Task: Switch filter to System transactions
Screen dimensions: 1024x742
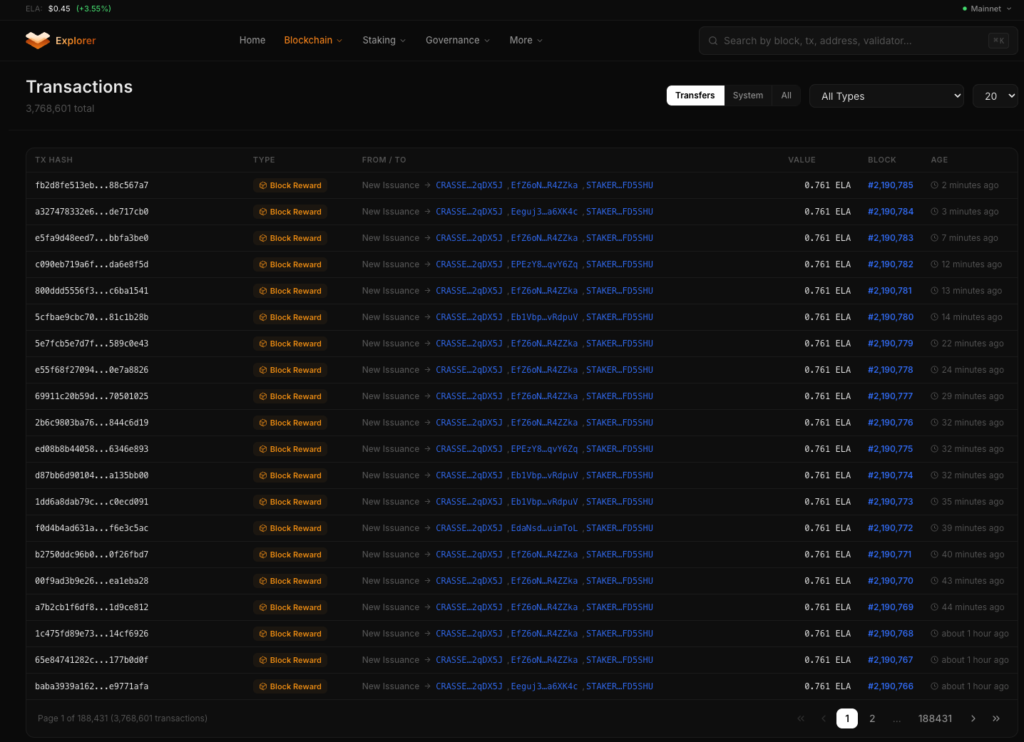Action: point(747,96)
